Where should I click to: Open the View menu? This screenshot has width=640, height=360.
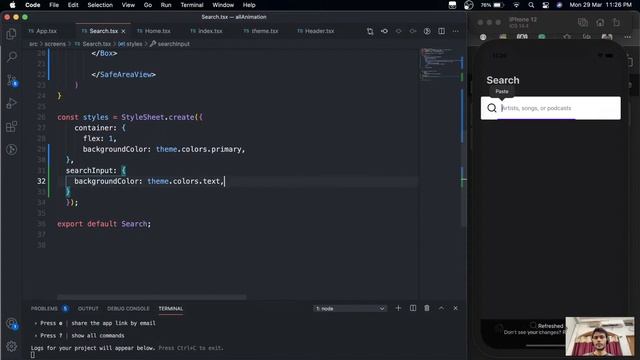click(128, 5)
